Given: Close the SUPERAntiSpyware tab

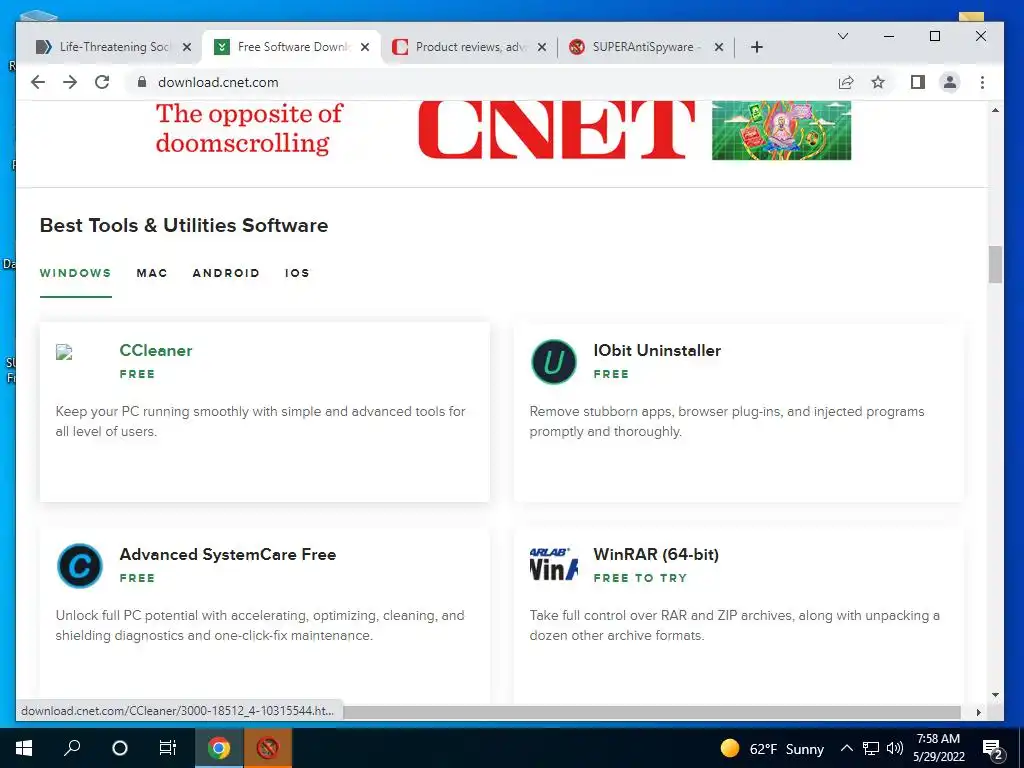Looking at the screenshot, I should pyautogui.click(x=718, y=47).
